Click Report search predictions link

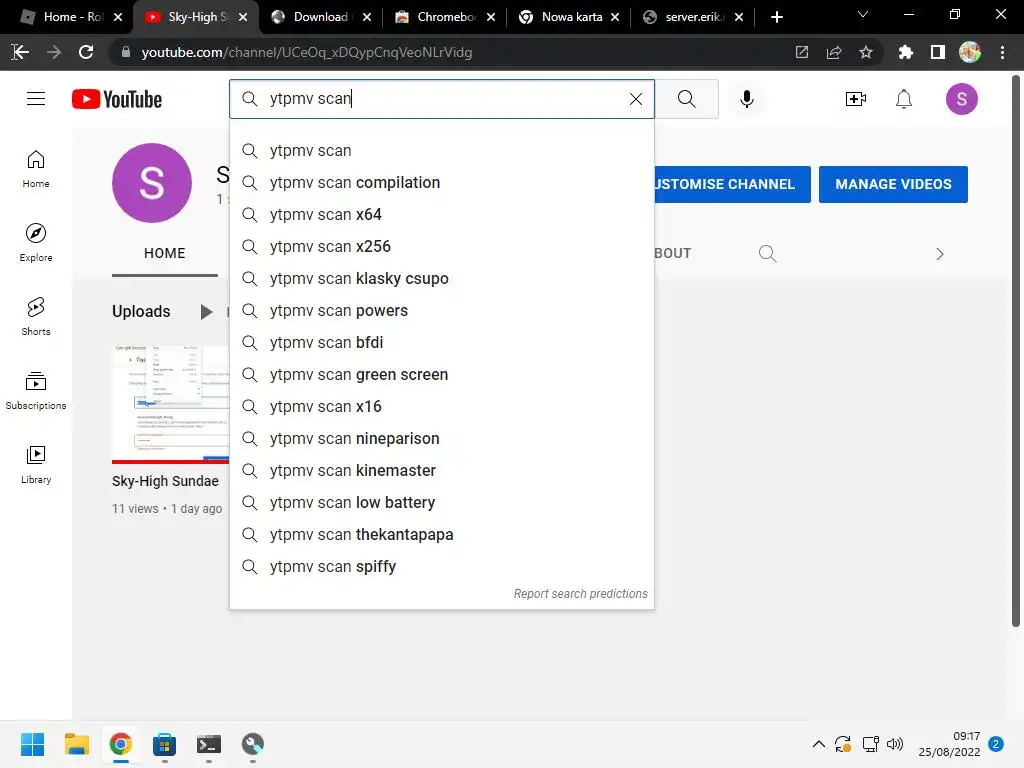click(x=581, y=594)
